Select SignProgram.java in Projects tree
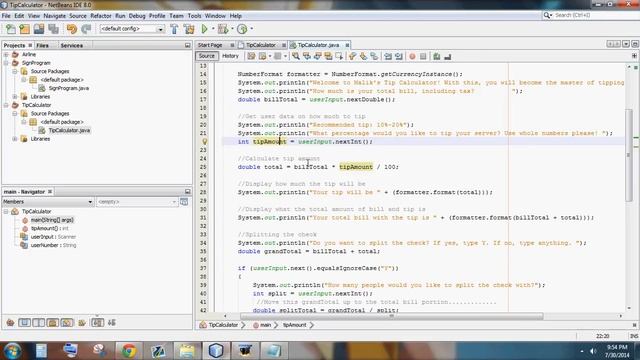This screenshot has height=360, width=640. tap(69, 88)
